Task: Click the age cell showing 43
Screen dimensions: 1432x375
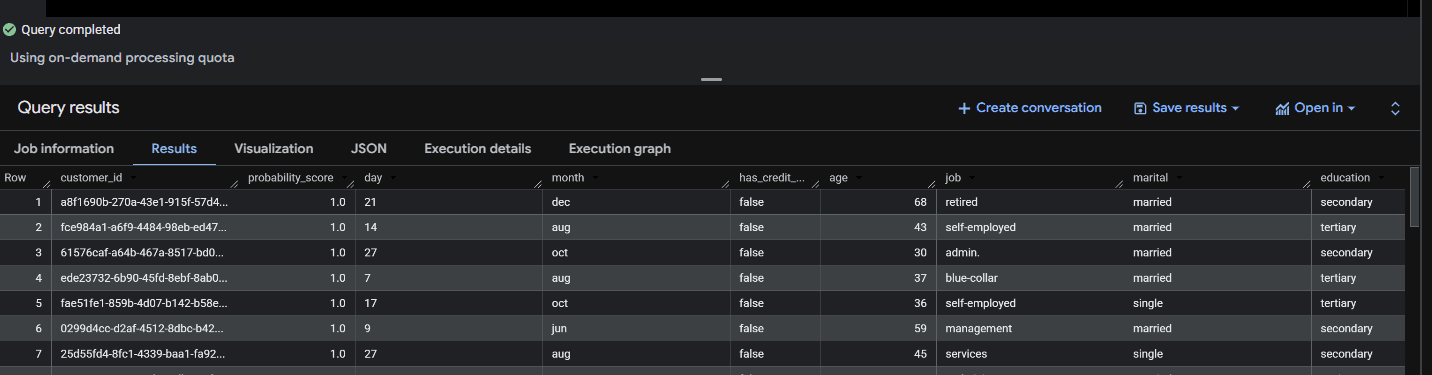Action: click(x=878, y=227)
